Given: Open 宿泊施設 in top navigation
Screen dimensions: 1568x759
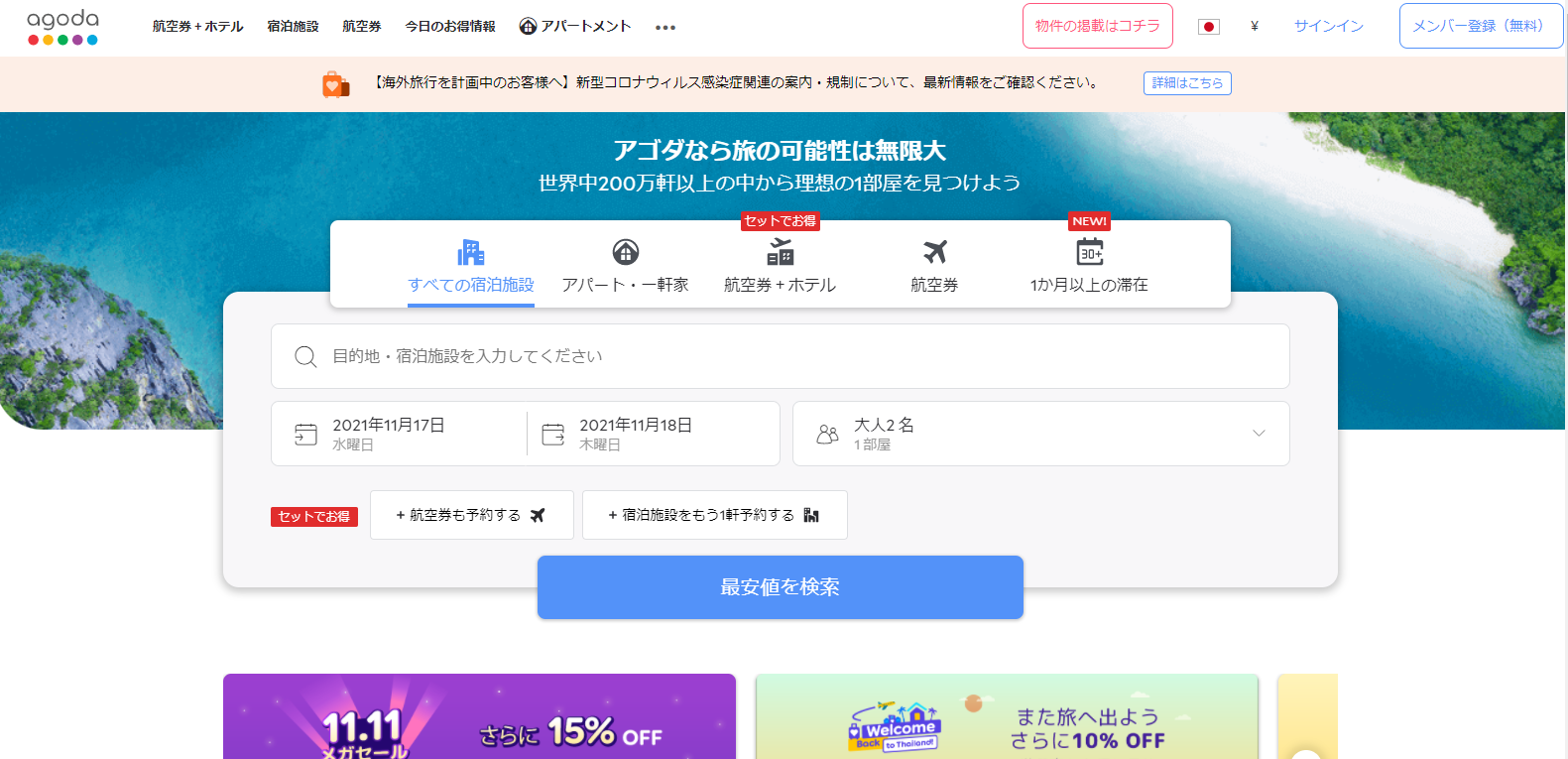Looking at the screenshot, I should (x=293, y=27).
